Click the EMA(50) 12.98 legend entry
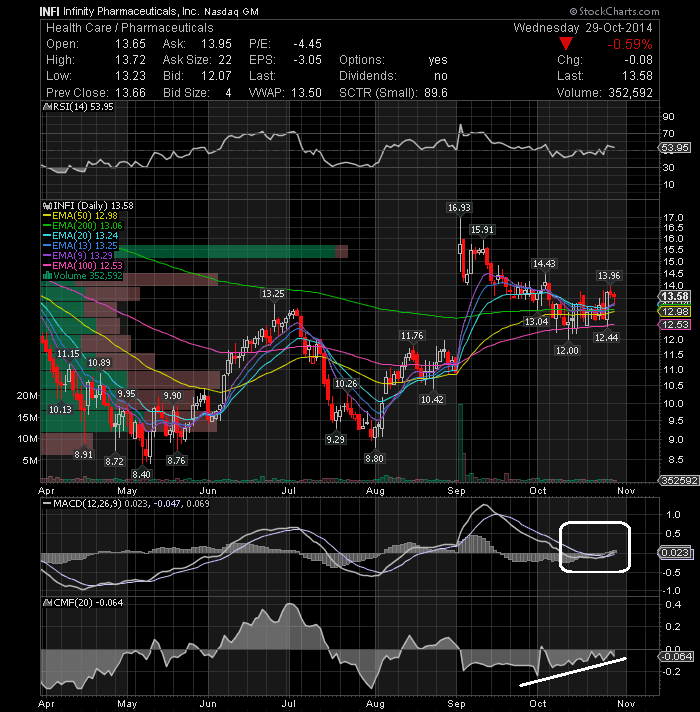Screen dimensions: 700x712 point(80,216)
